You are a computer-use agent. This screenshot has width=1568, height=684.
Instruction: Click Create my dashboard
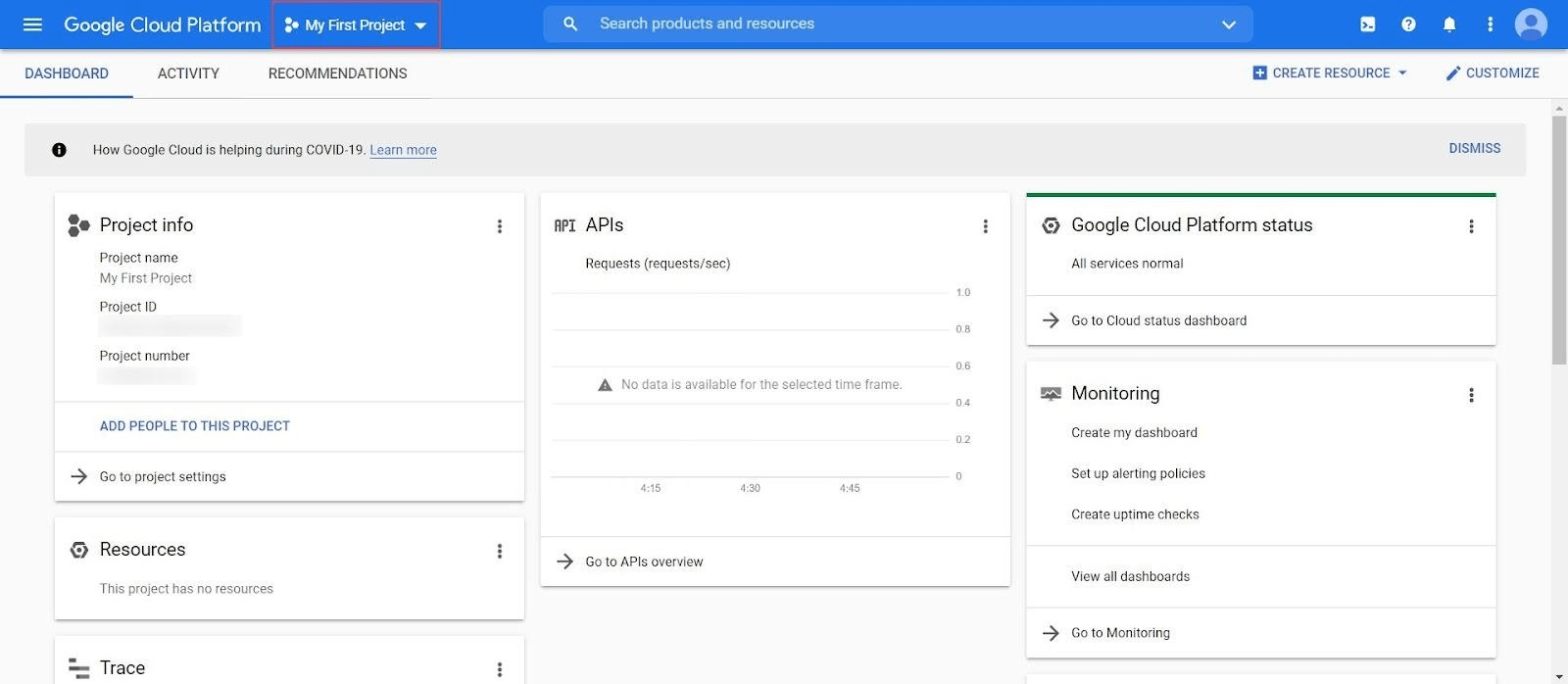coord(1134,432)
